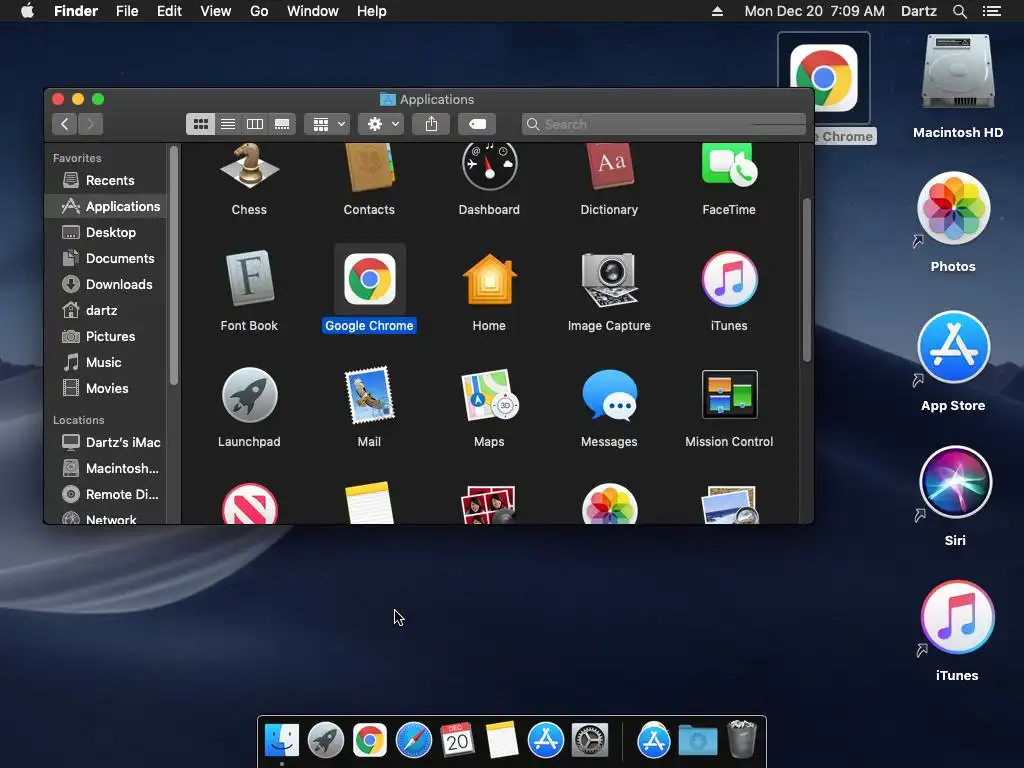The width and height of the screenshot is (1024, 768).
Task: Click the Dashboard app icon
Action: [x=489, y=167]
